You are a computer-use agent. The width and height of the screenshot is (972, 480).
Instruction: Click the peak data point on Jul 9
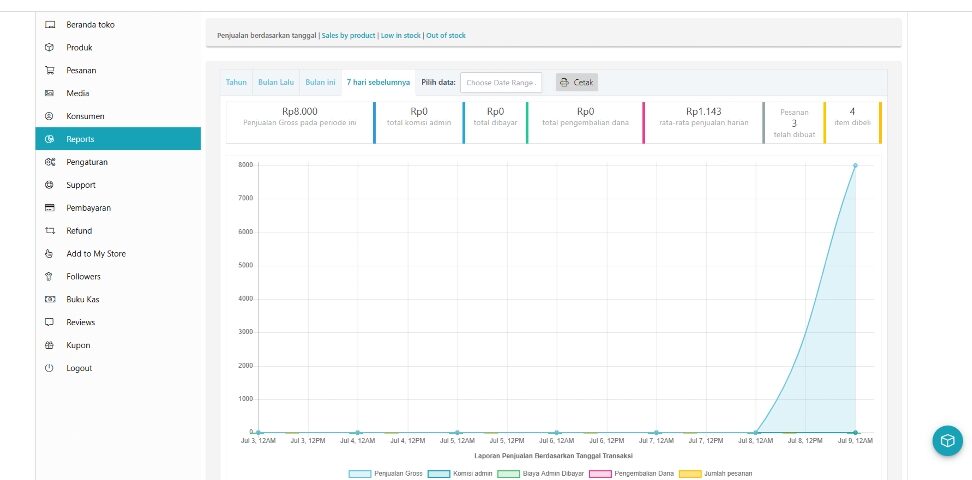coord(855,165)
